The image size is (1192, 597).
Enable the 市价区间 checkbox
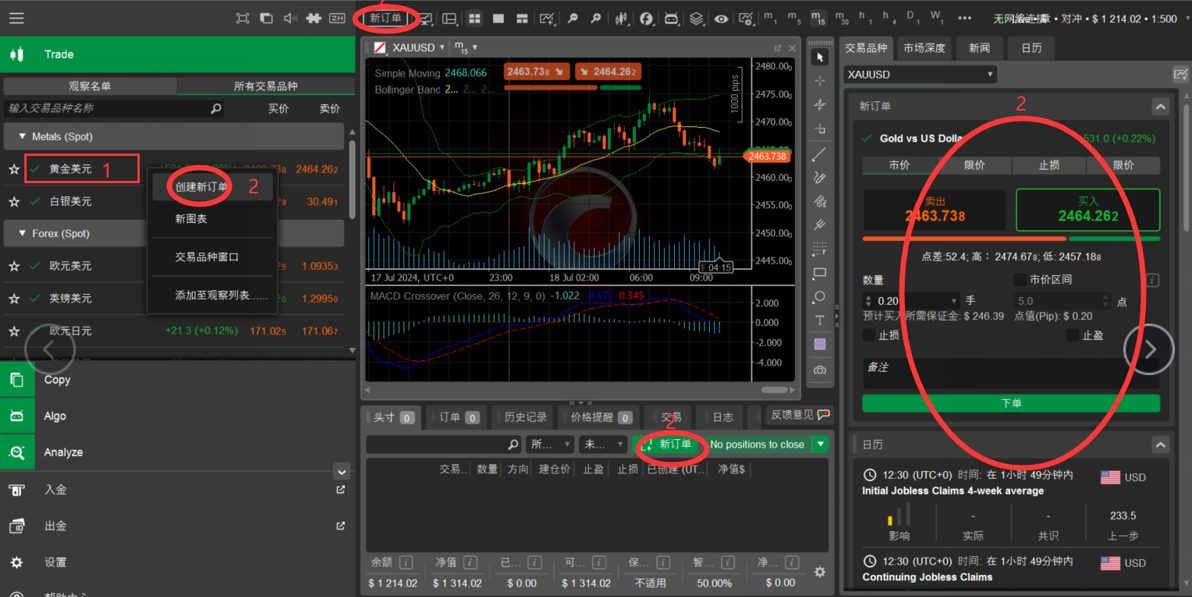1019,280
